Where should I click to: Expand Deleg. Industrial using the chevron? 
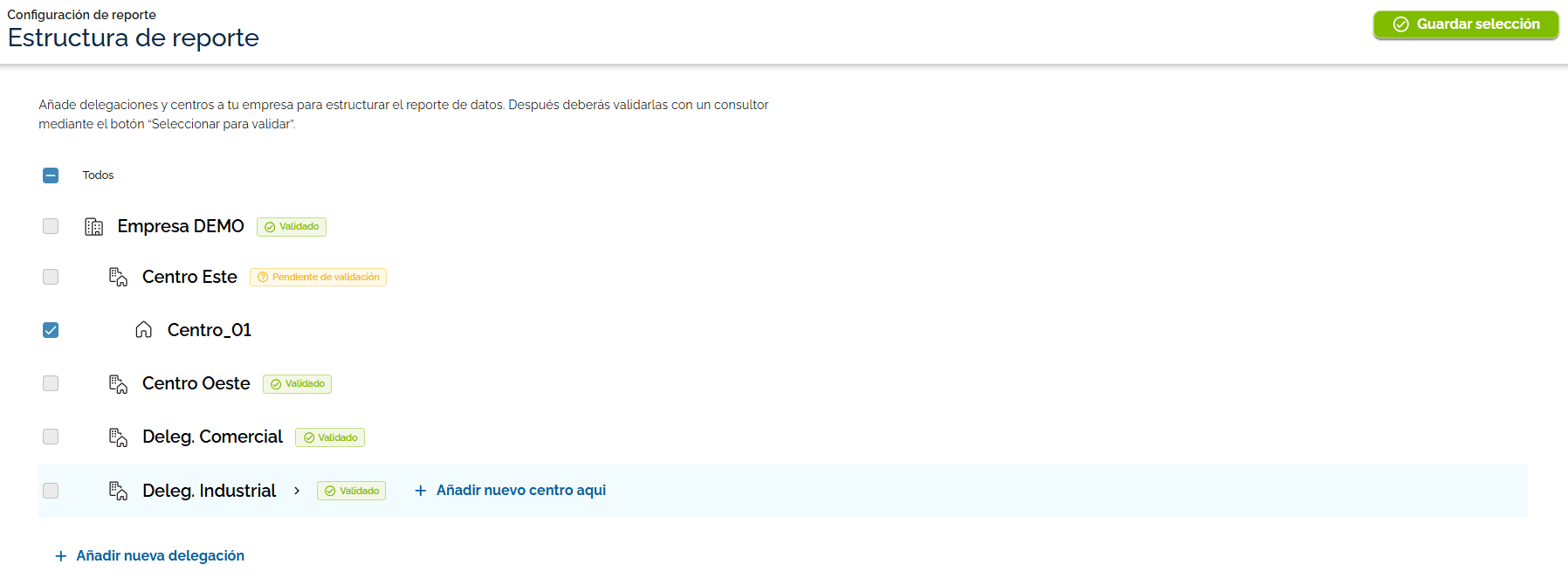pyautogui.click(x=297, y=491)
